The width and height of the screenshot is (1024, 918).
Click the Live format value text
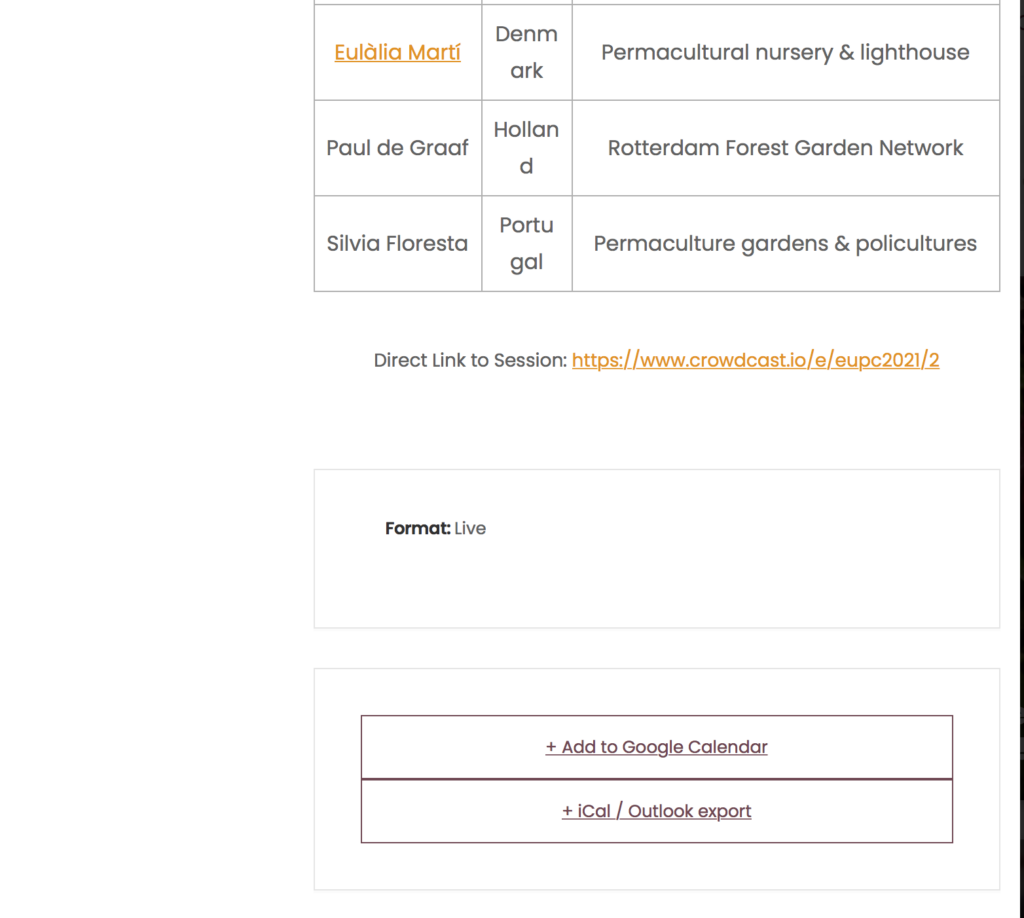tap(470, 528)
